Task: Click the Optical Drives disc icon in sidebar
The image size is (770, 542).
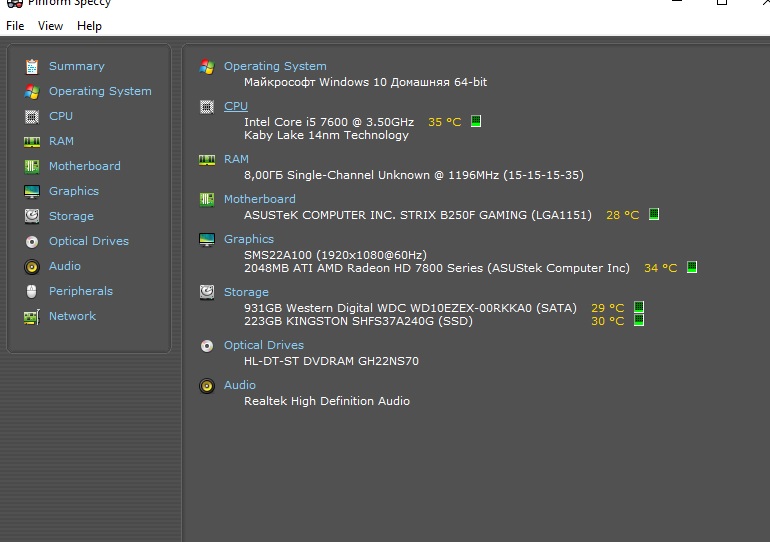Action: coord(32,242)
